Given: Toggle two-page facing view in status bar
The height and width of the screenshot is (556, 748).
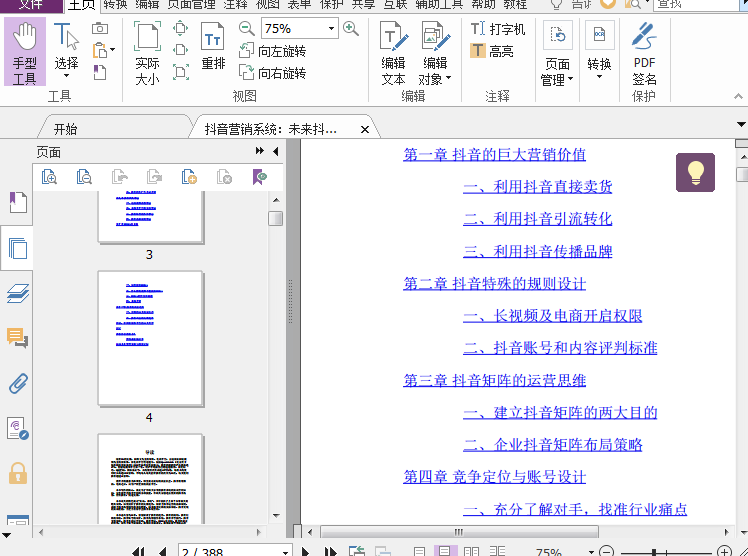Looking at the screenshot, I should [471, 551].
